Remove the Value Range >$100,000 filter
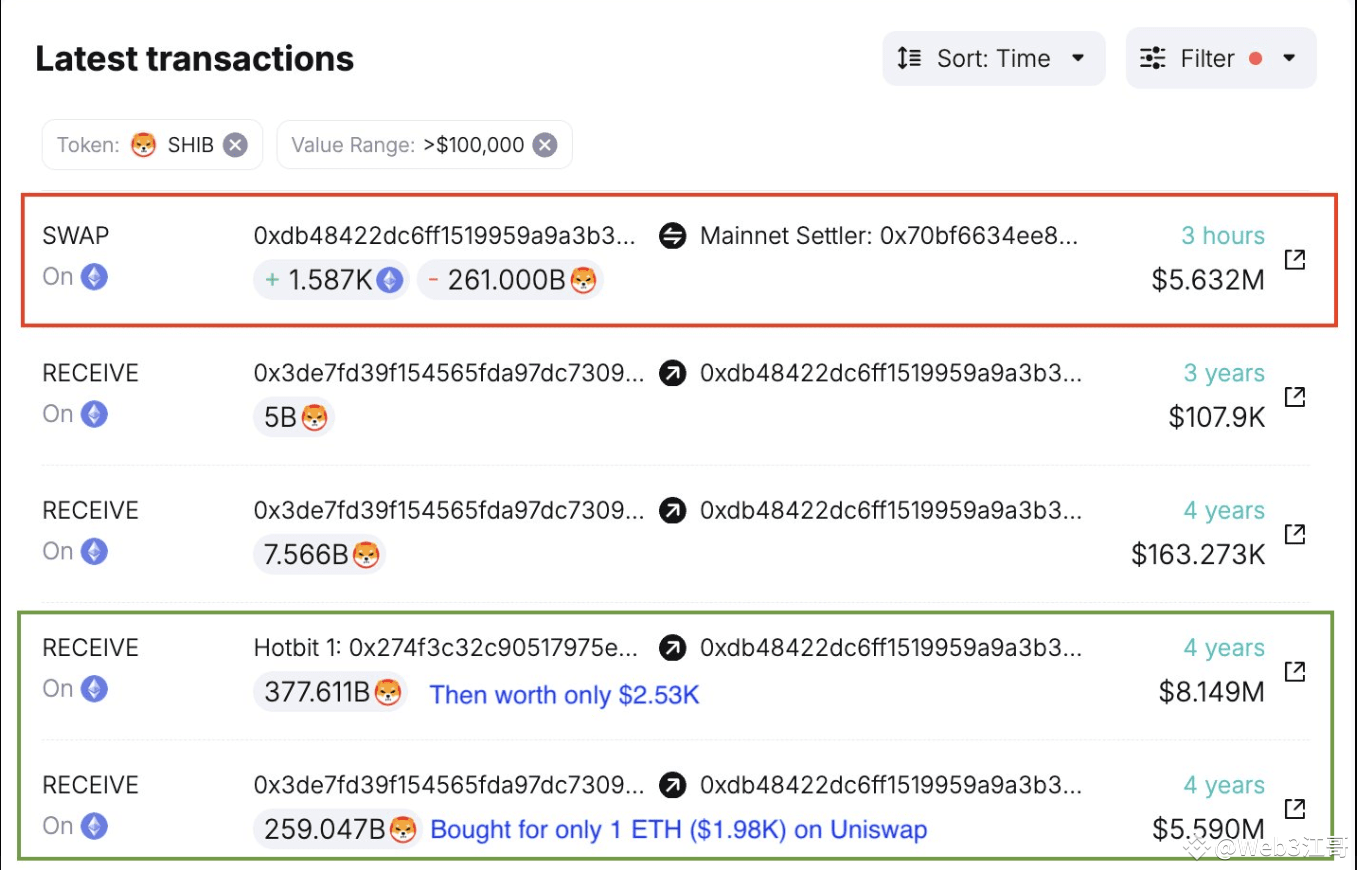 (544, 144)
